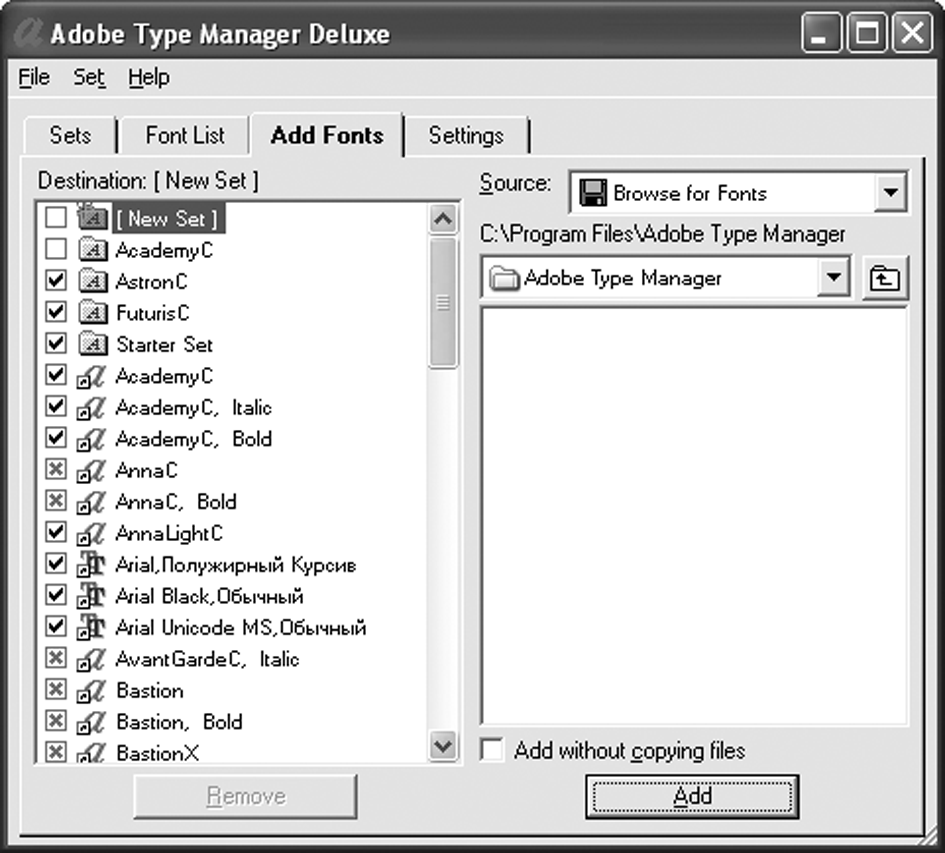Switch to the Sets tab
Viewport: 945px width, 853px height.
click(70, 136)
